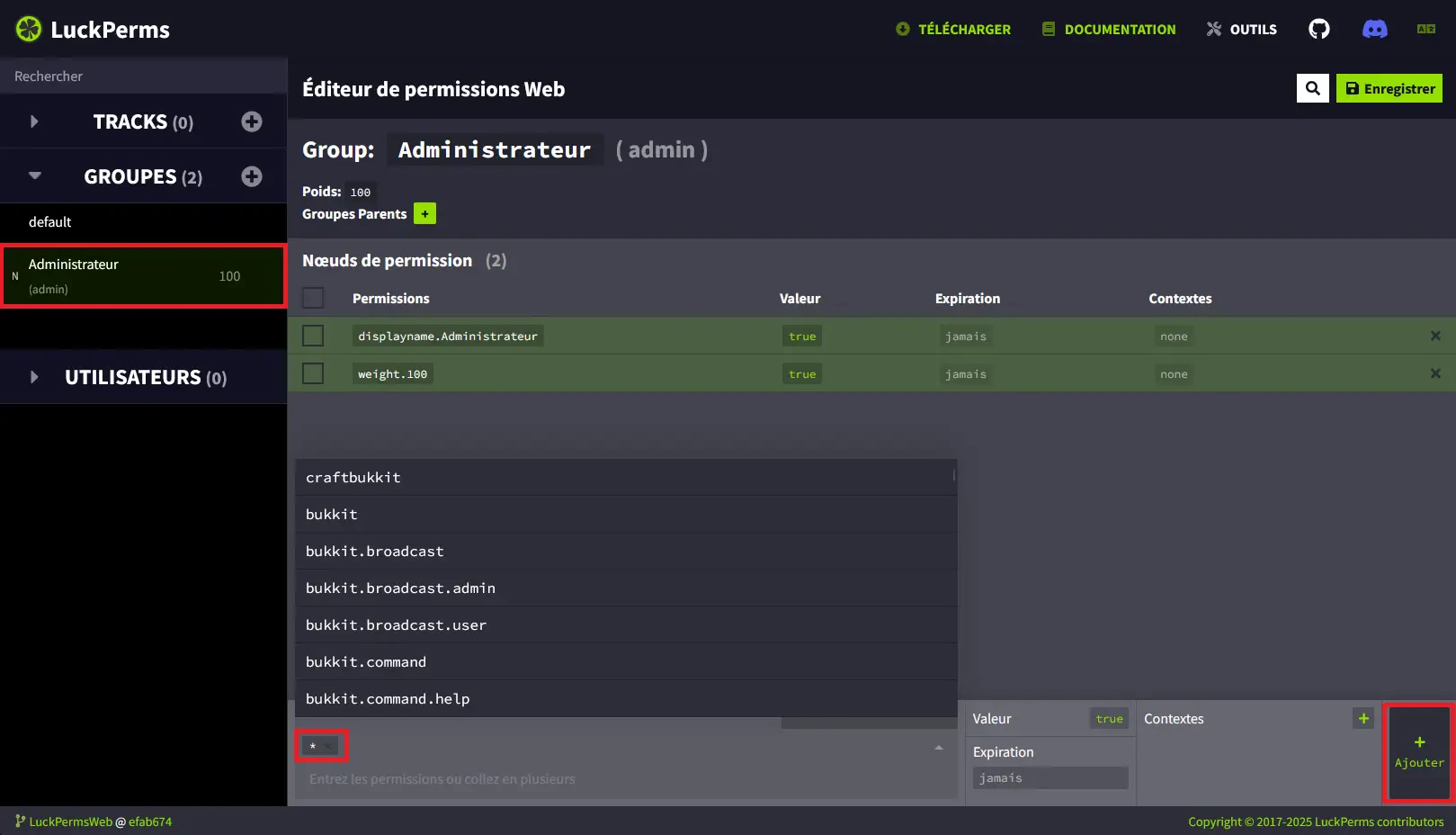Remove the weight.100 permission node

pos(1434,373)
